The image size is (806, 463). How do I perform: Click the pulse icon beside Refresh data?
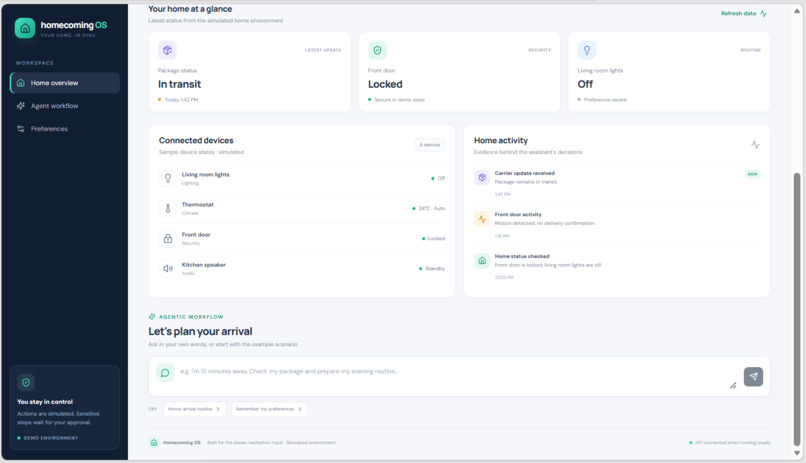pyautogui.click(x=763, y=13)
